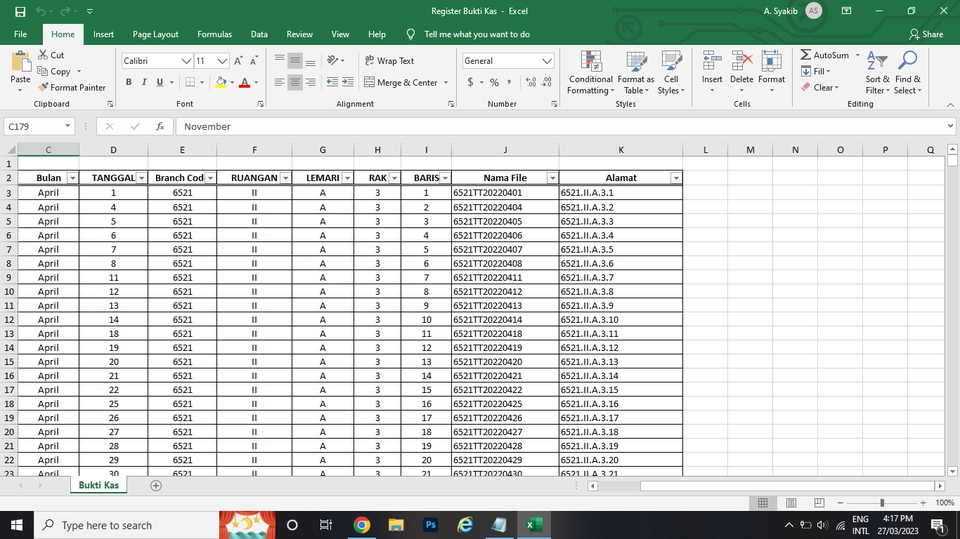Click the AutoSum button

click(825, 55)
